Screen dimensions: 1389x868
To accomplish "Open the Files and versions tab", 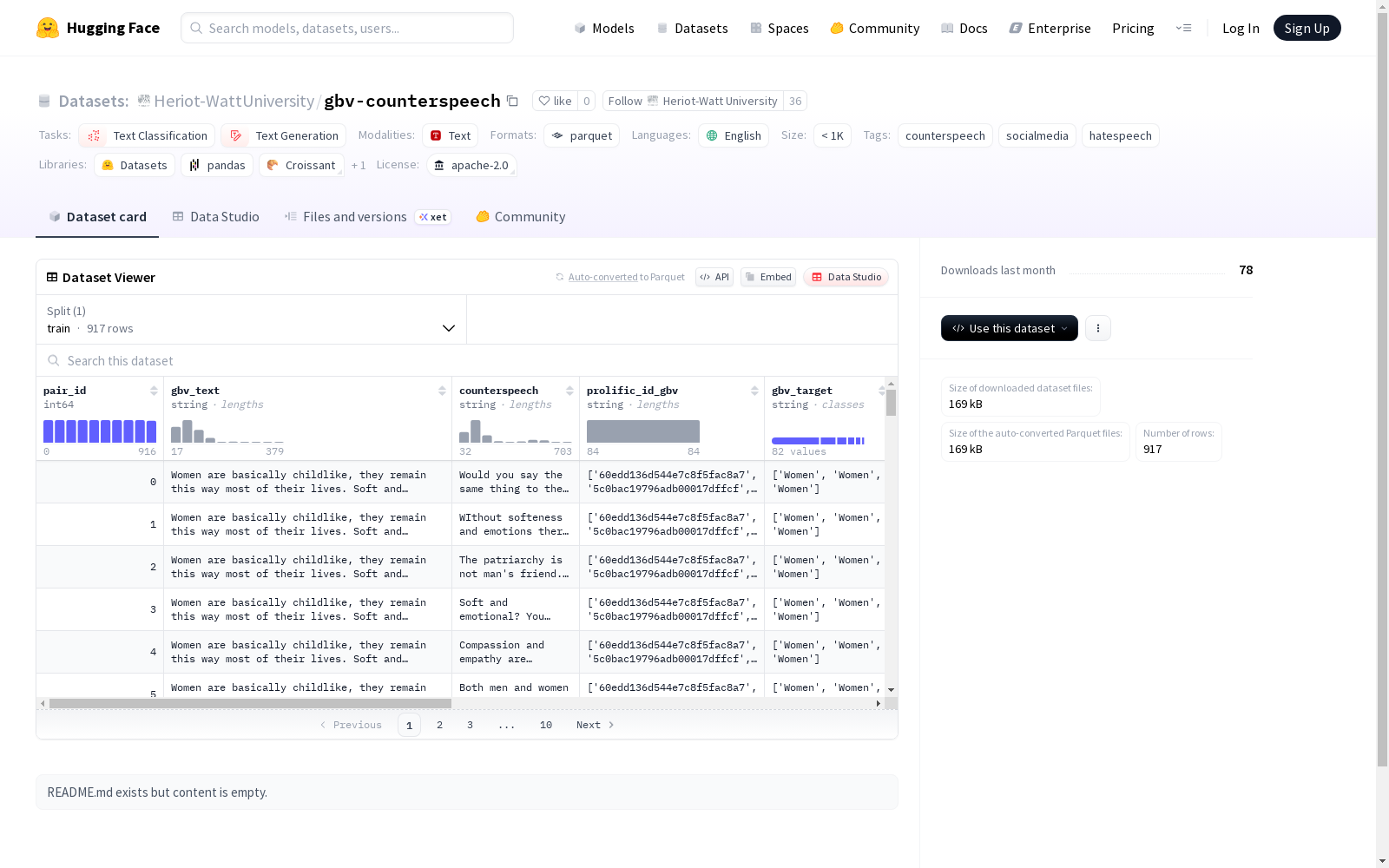I will 367,217.
